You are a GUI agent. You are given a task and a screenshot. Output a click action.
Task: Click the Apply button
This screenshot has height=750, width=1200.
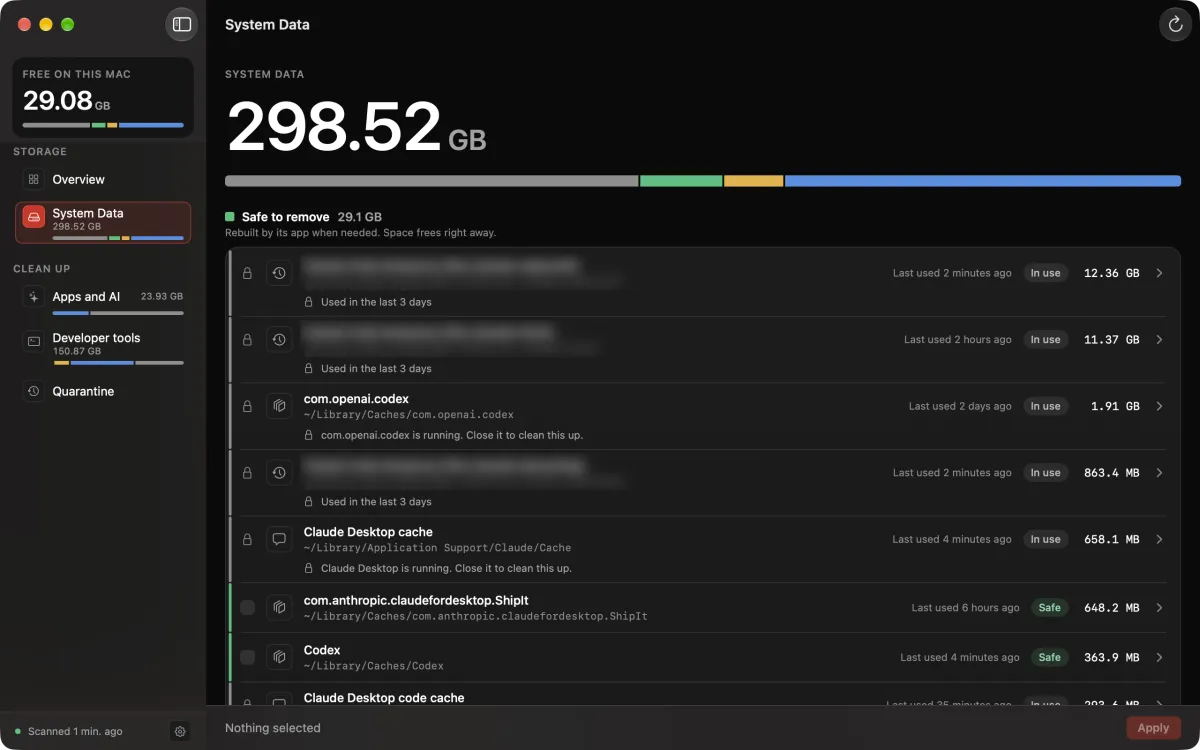[1153, 728]
